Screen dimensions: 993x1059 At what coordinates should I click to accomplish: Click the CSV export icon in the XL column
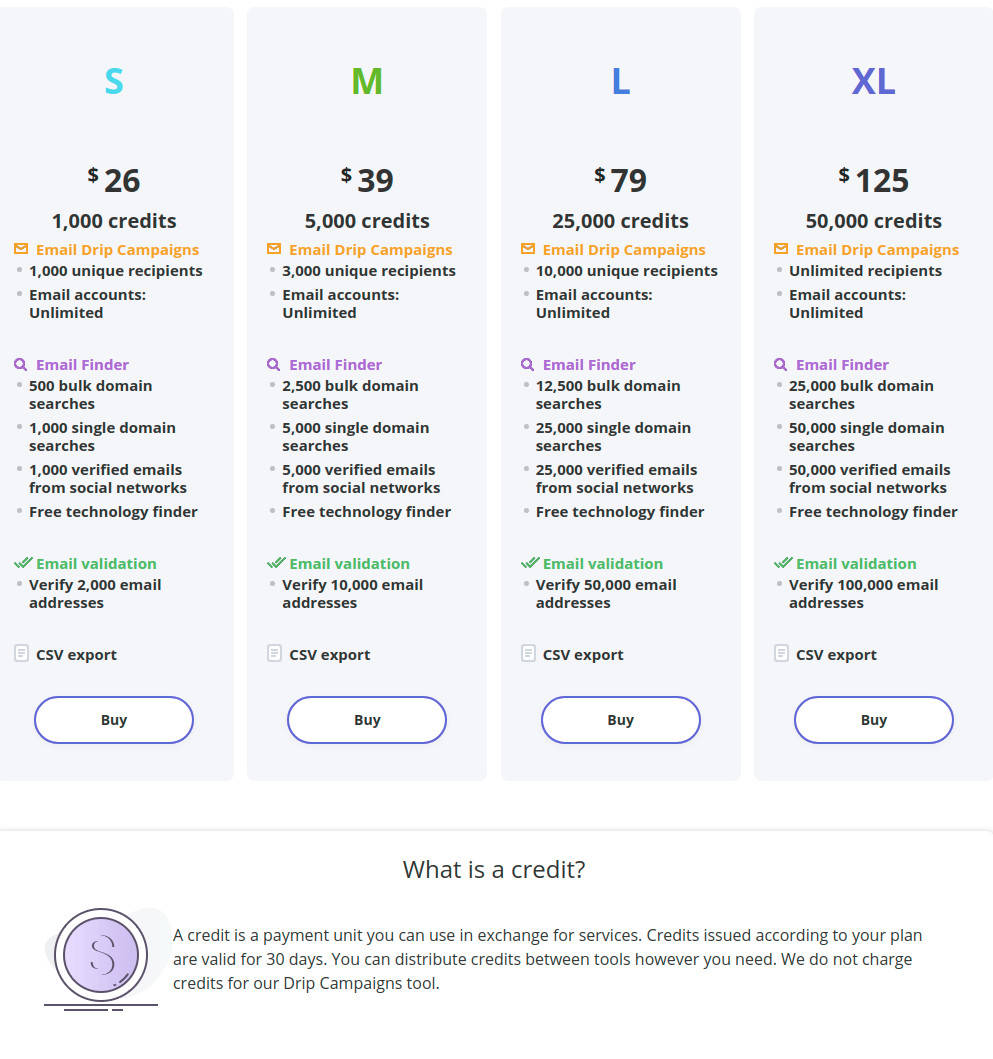click(781, 653)
